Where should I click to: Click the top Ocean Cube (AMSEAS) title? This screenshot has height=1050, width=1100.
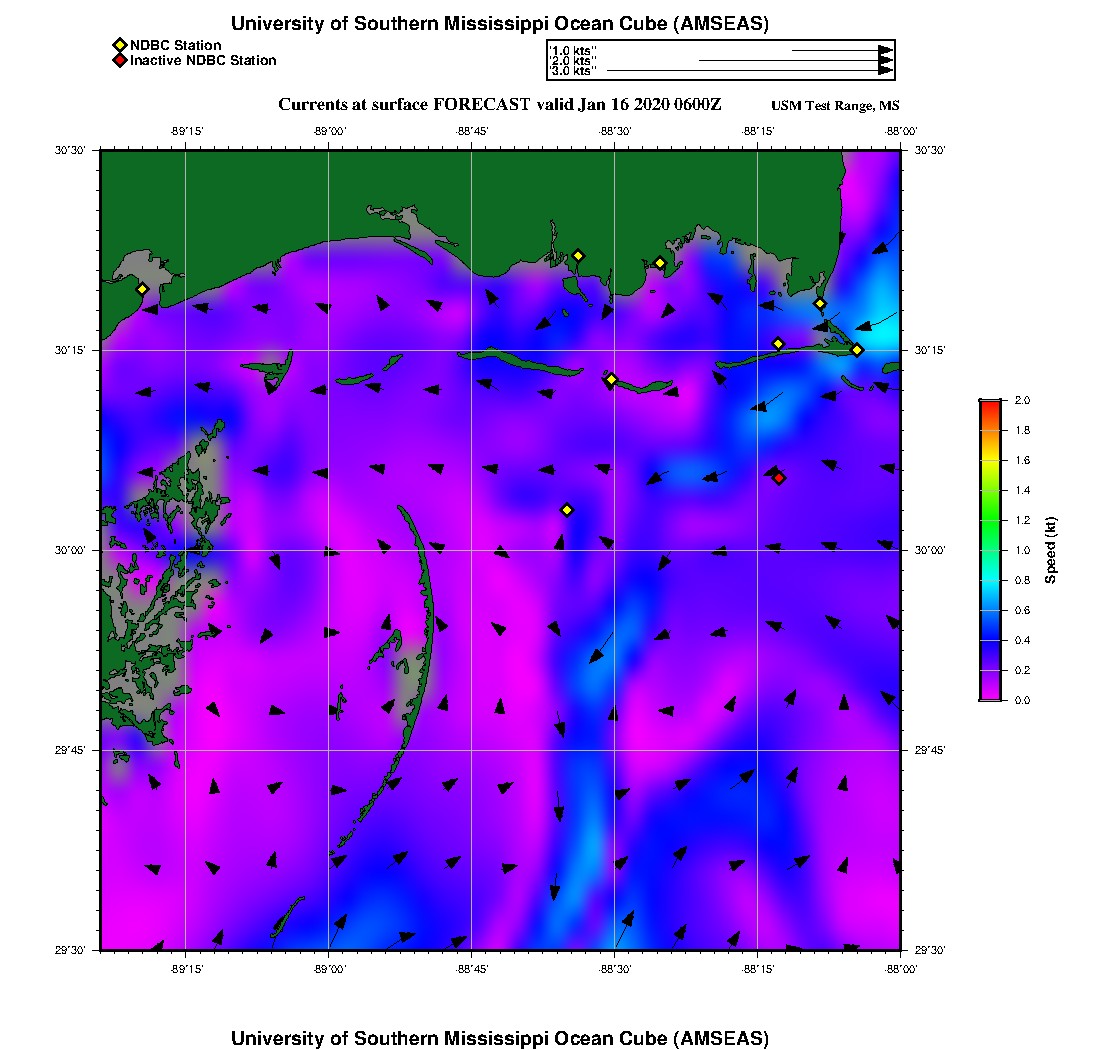(x=500, y=23)
